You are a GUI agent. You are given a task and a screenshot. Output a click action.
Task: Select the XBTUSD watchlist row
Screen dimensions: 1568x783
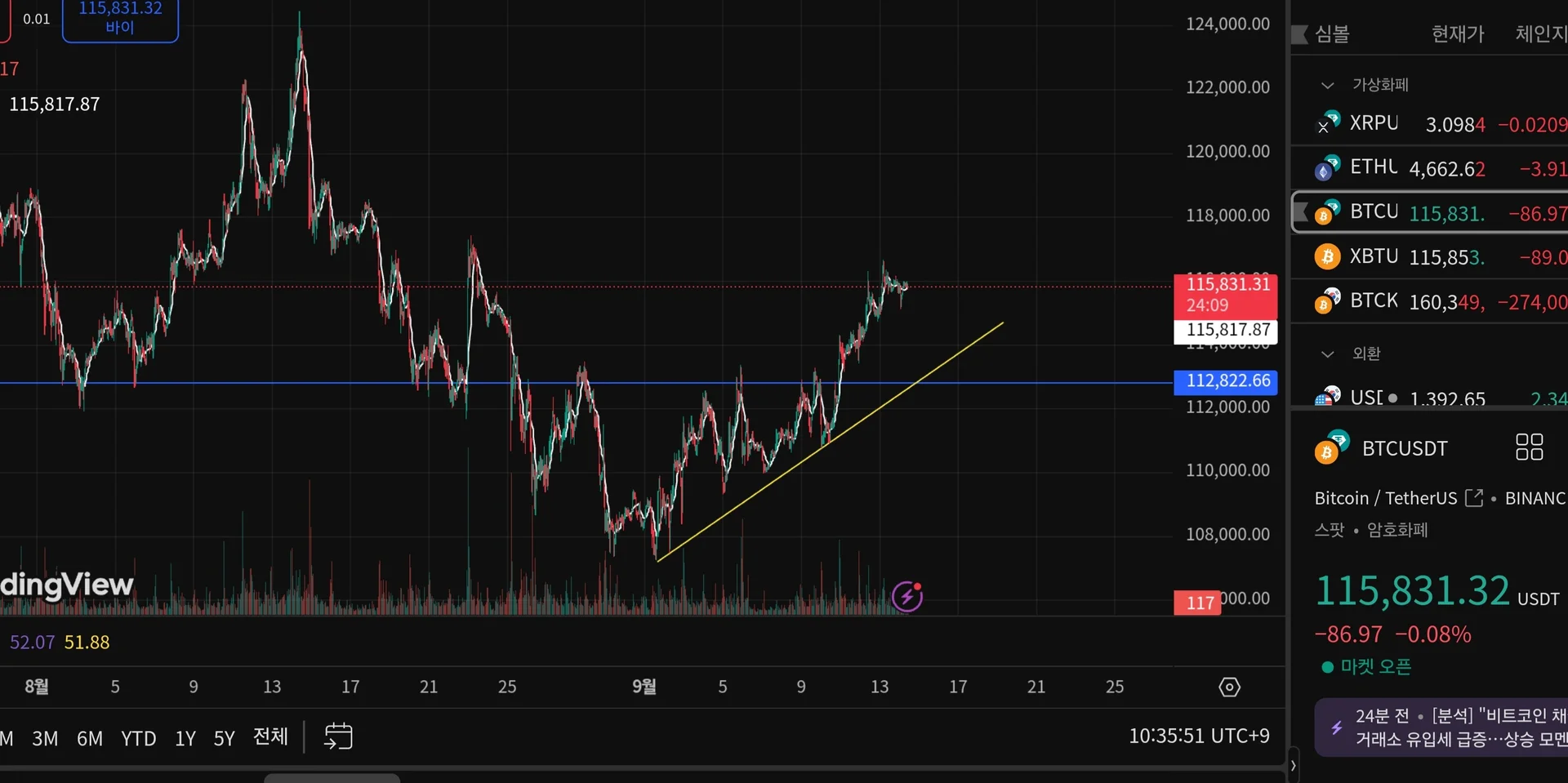pyautogui.click(x=1429, y=256)
